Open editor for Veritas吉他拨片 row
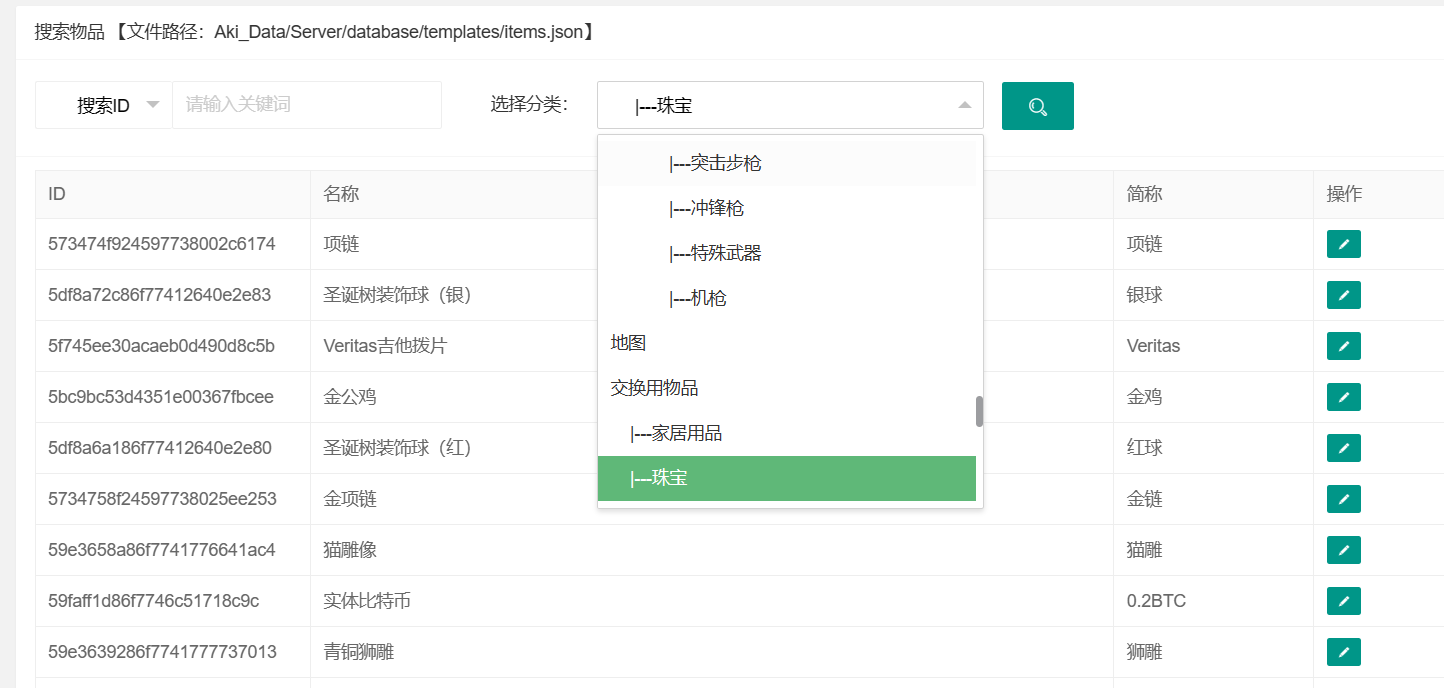 pos(1343,346)
